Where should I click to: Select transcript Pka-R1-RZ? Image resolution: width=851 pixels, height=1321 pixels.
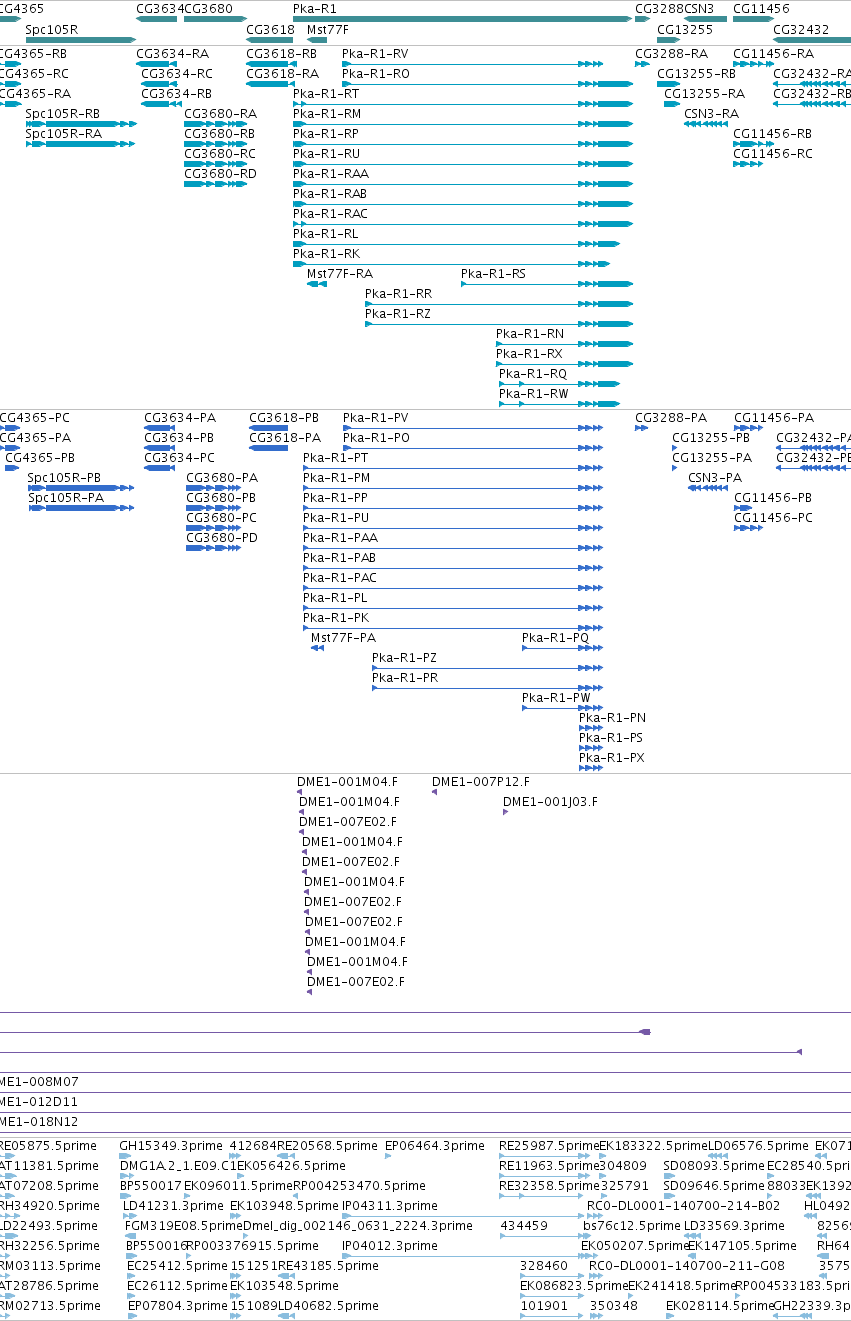[398, 313]
